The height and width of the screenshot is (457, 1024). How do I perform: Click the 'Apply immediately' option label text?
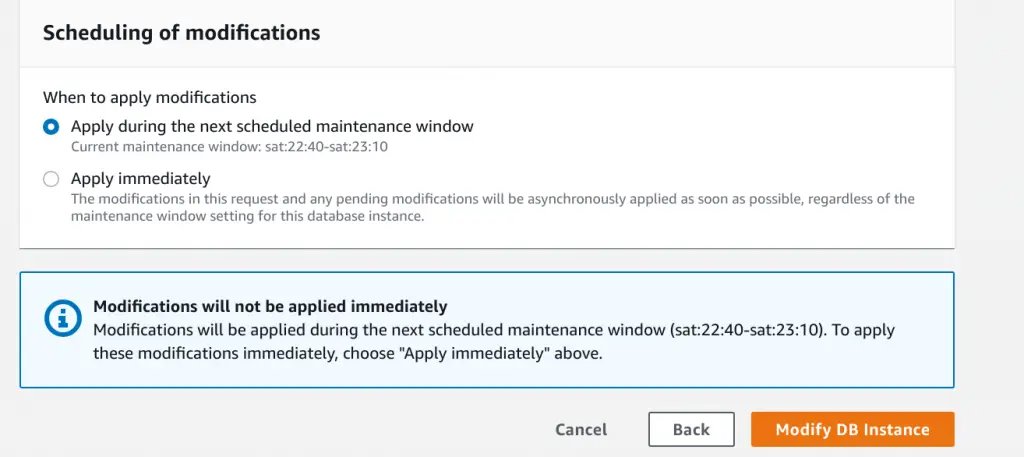point(140,178)
